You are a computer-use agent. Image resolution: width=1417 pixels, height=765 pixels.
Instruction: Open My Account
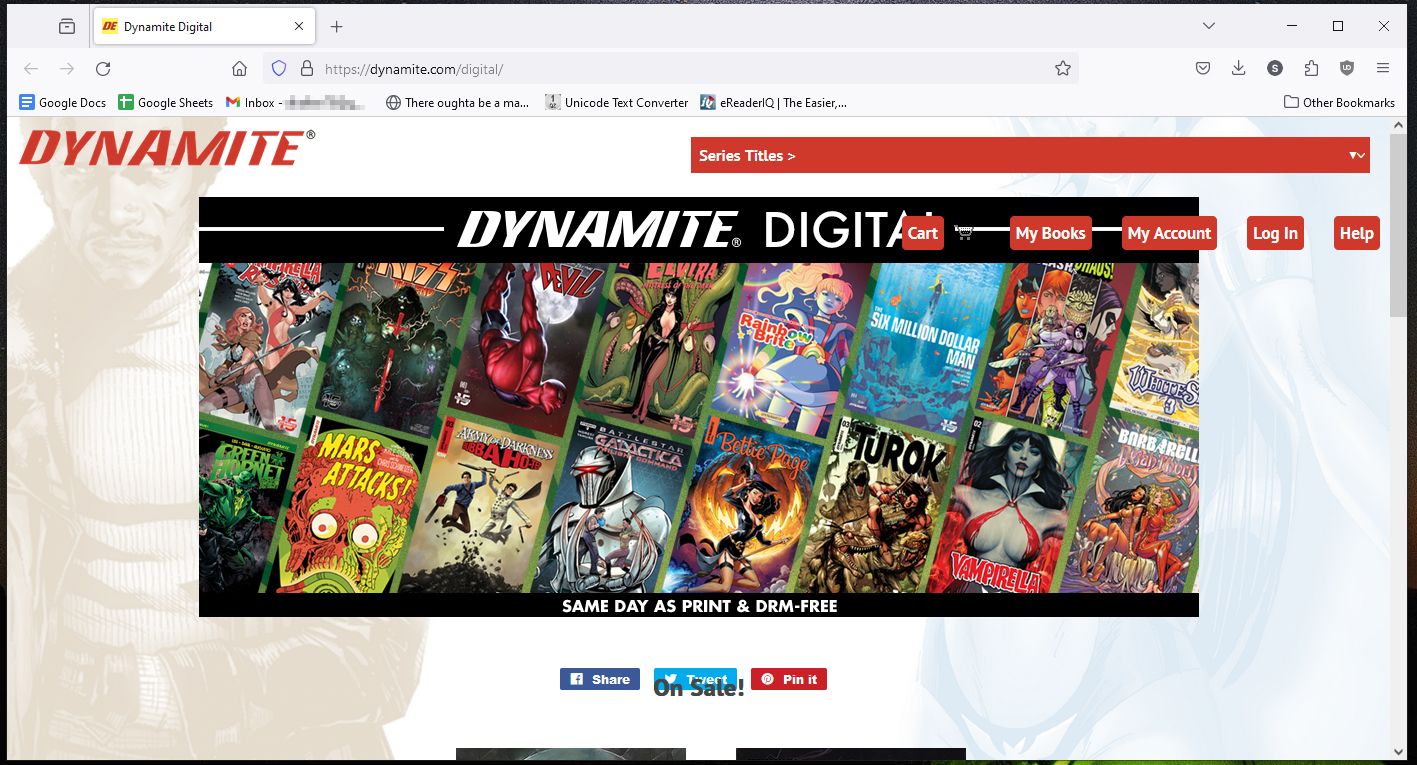(x=1169, y=233)
